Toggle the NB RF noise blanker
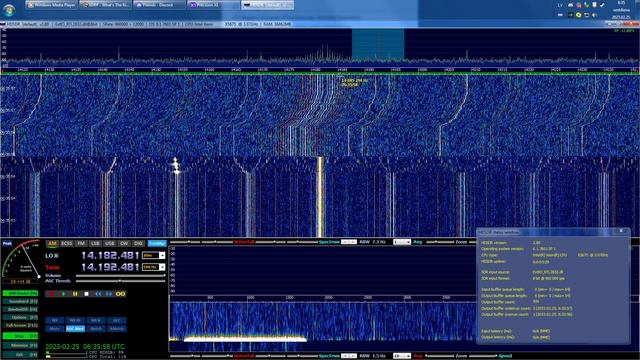 75,320
